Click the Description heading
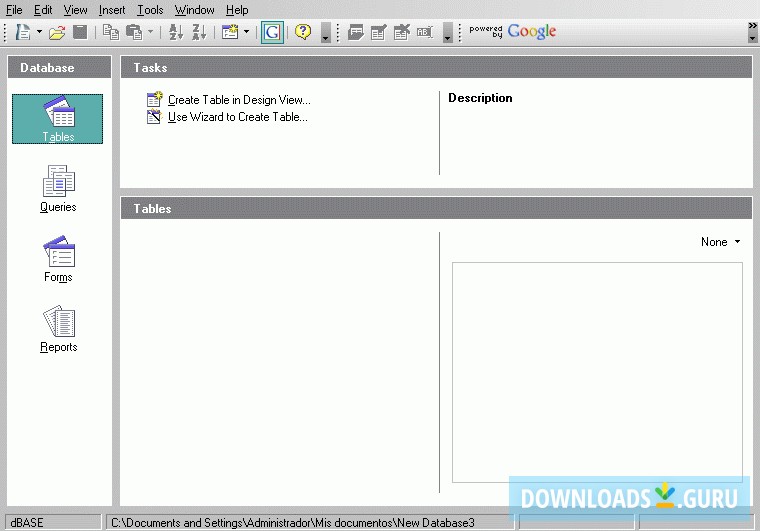The width and height of the screenshot is (760, 531). coord(480,98)
